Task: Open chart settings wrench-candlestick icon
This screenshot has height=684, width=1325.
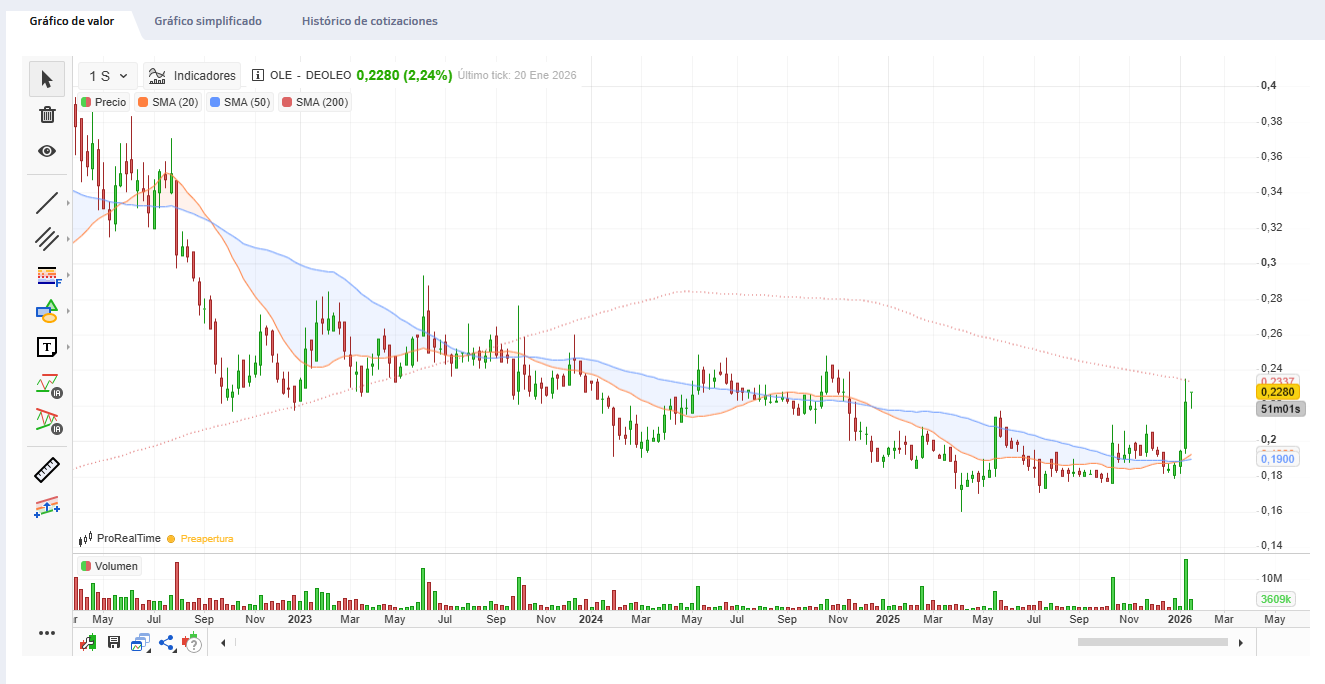Action: pos(88,643)
